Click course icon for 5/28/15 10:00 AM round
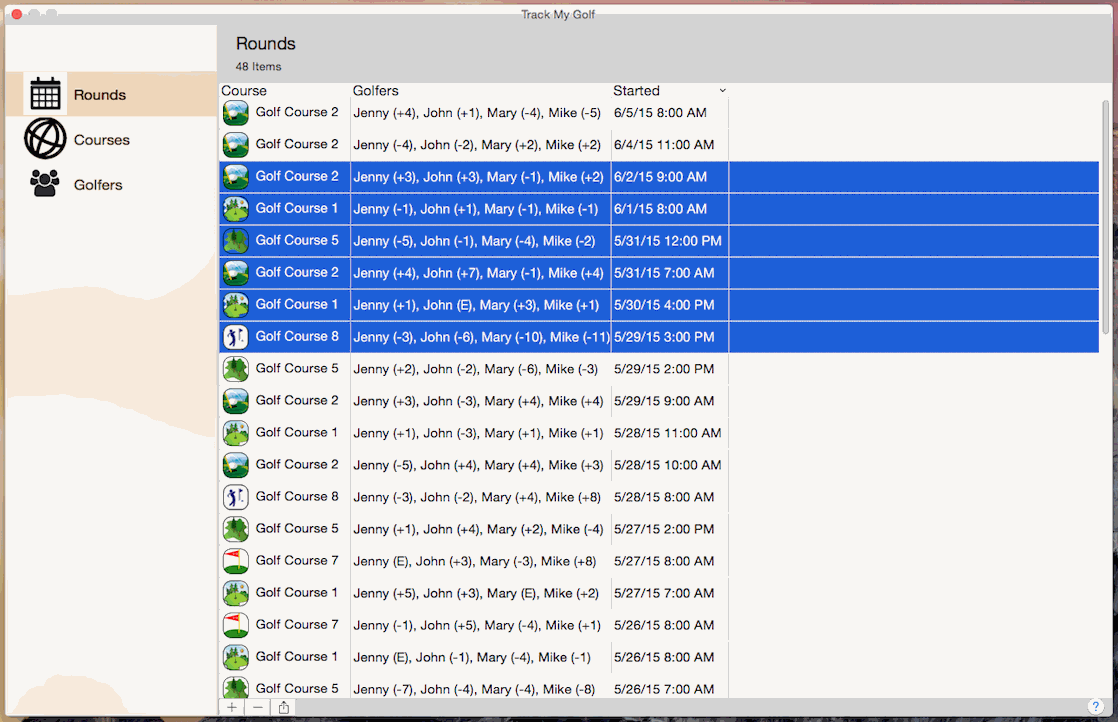This screenshot has width=1118, height=722. tap(235, 465)
